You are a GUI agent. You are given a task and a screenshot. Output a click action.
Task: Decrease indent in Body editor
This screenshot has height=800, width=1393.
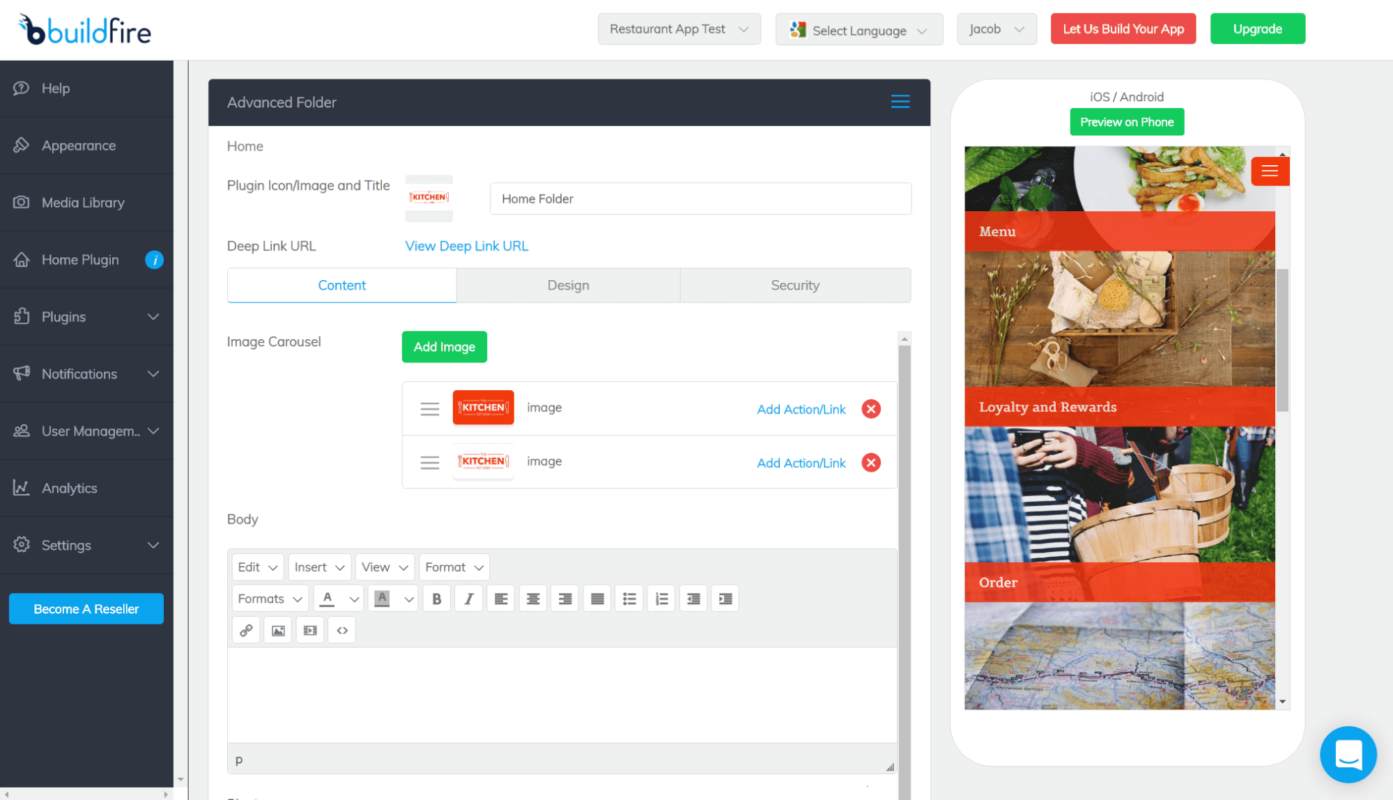point(693,599)
